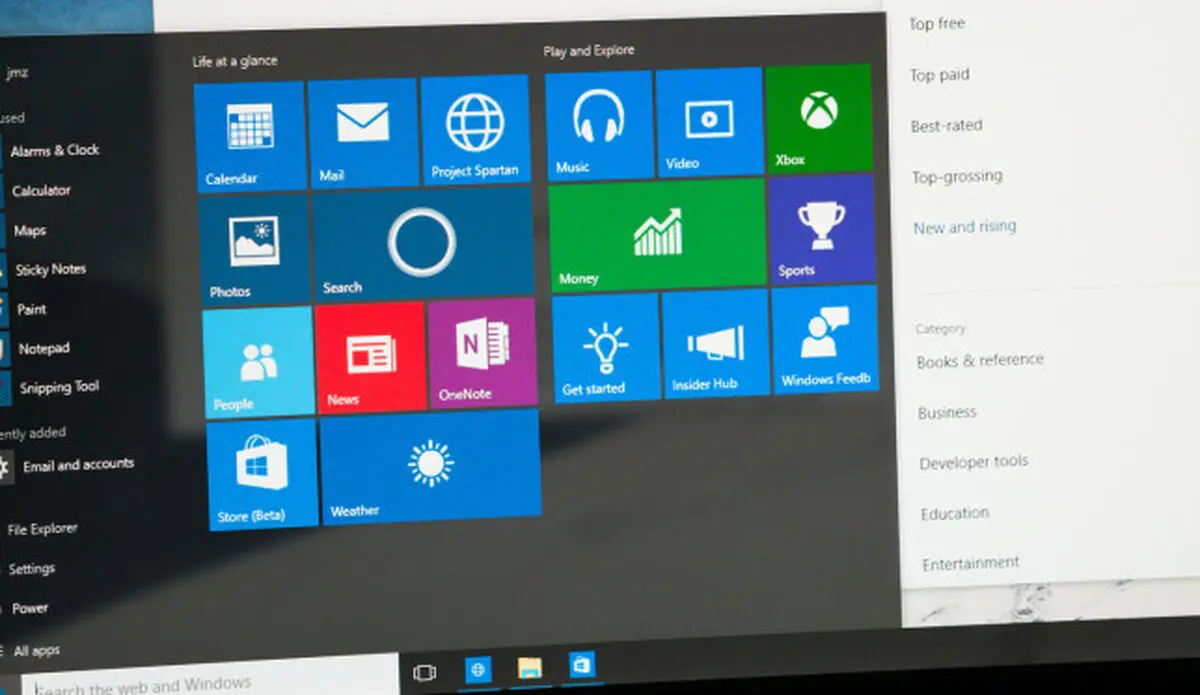The image size is (1200, 695).
Task: Launch Calculator from the start list
Action: coord(41,190)
